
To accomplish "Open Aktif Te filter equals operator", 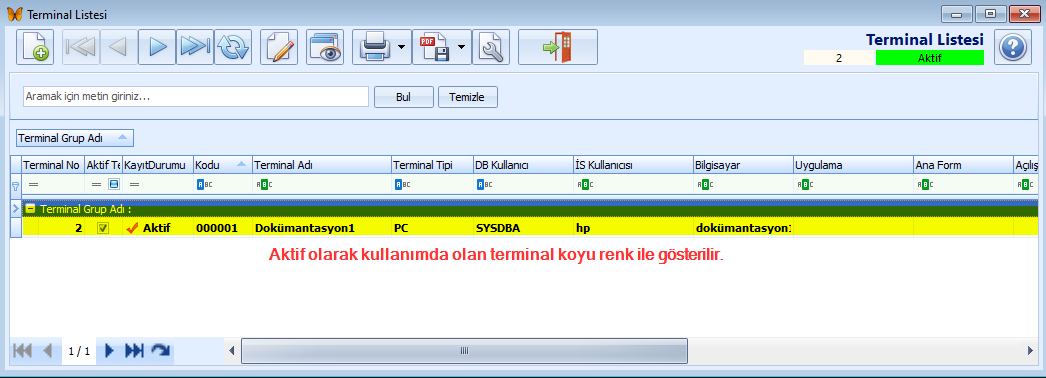I will pyautogui.click(x=96, y=184).
